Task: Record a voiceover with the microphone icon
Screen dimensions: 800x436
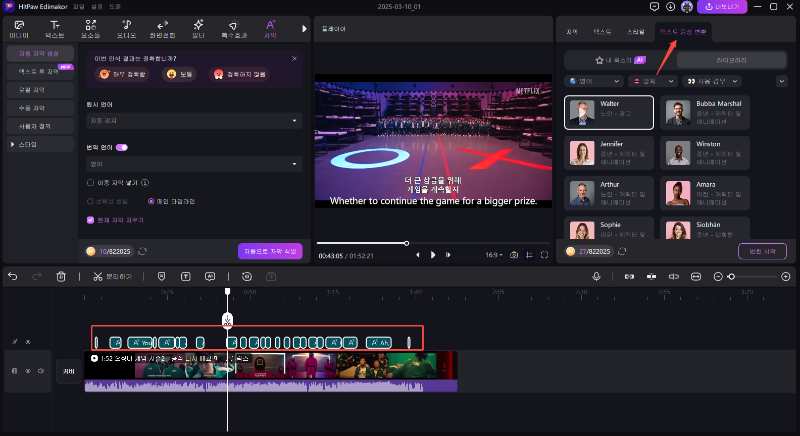Action: [x=596, y=276]
